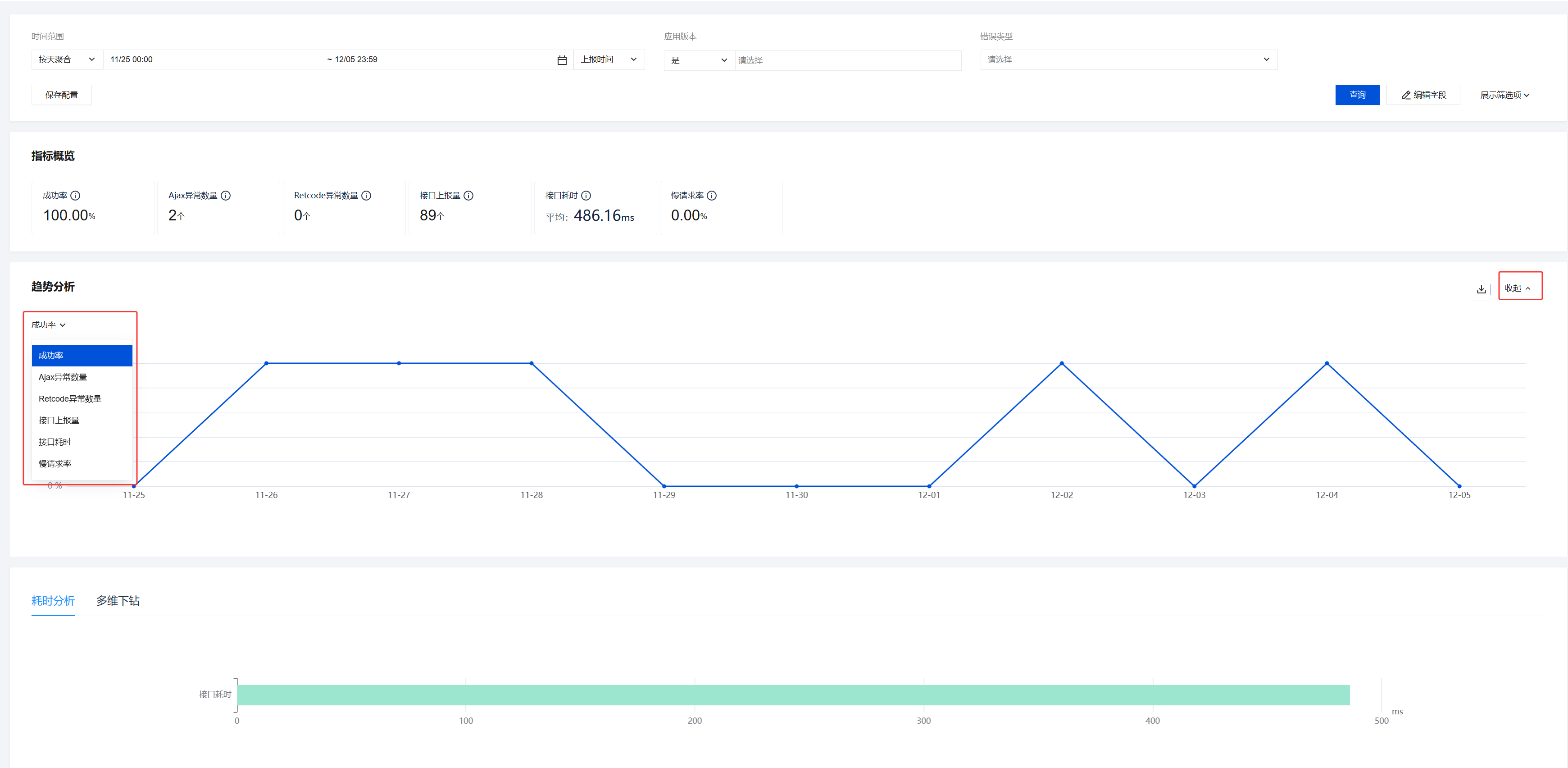Click the blue 查询 button

(1356, 95)
